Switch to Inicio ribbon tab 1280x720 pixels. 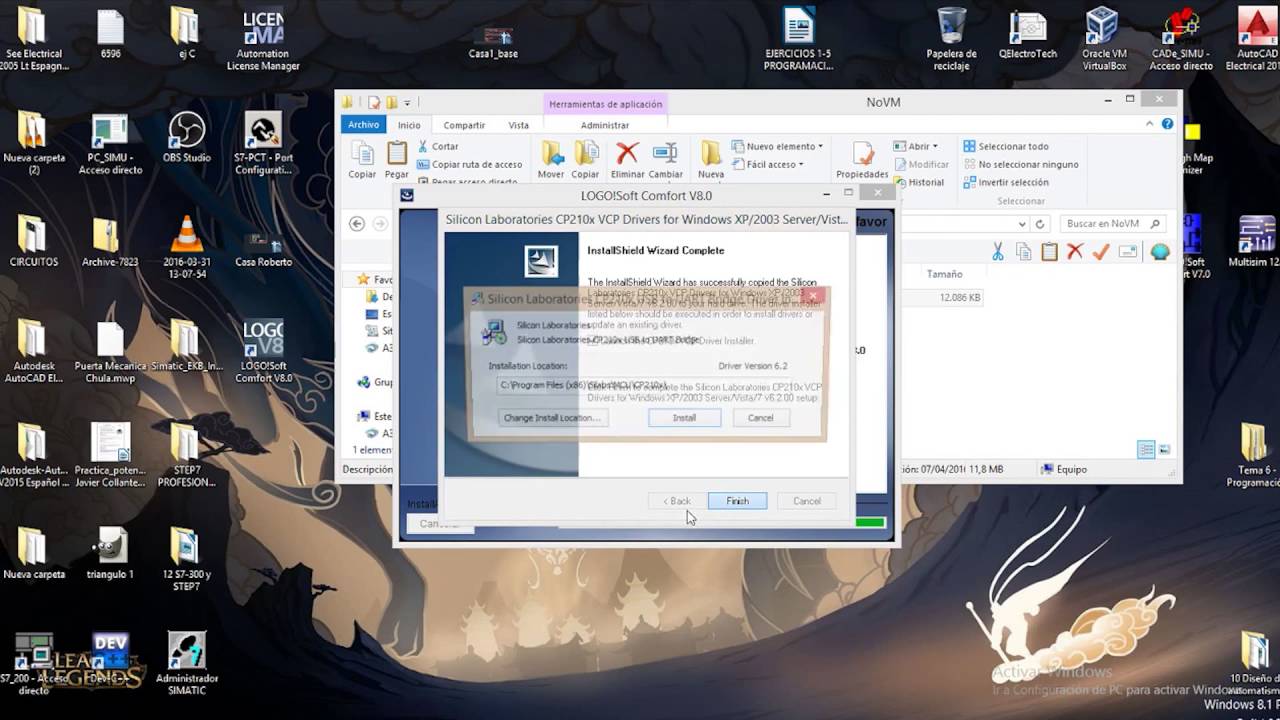[409, 125]
